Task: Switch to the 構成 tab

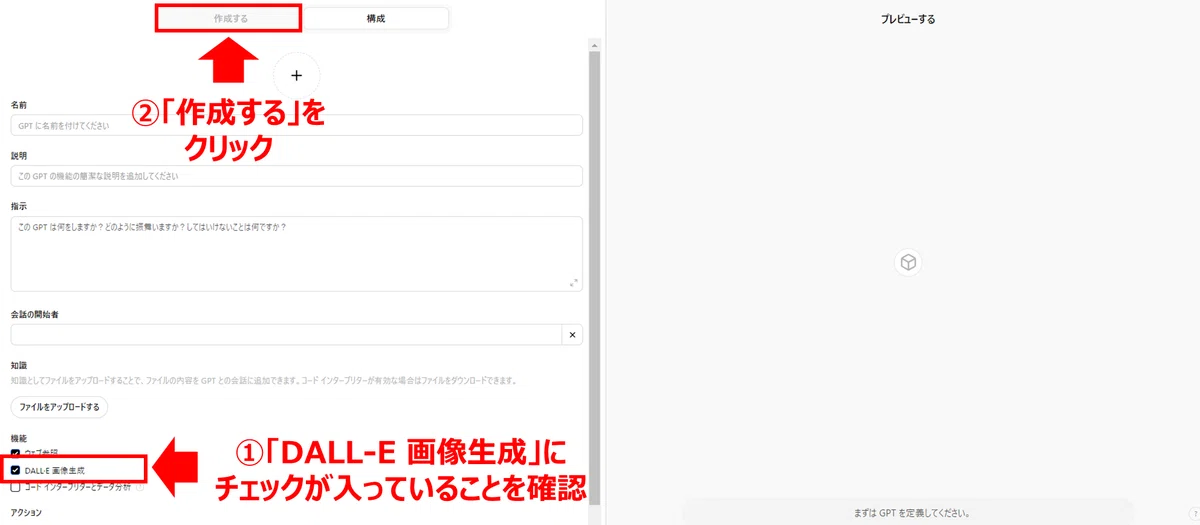Action: point(375,18)
